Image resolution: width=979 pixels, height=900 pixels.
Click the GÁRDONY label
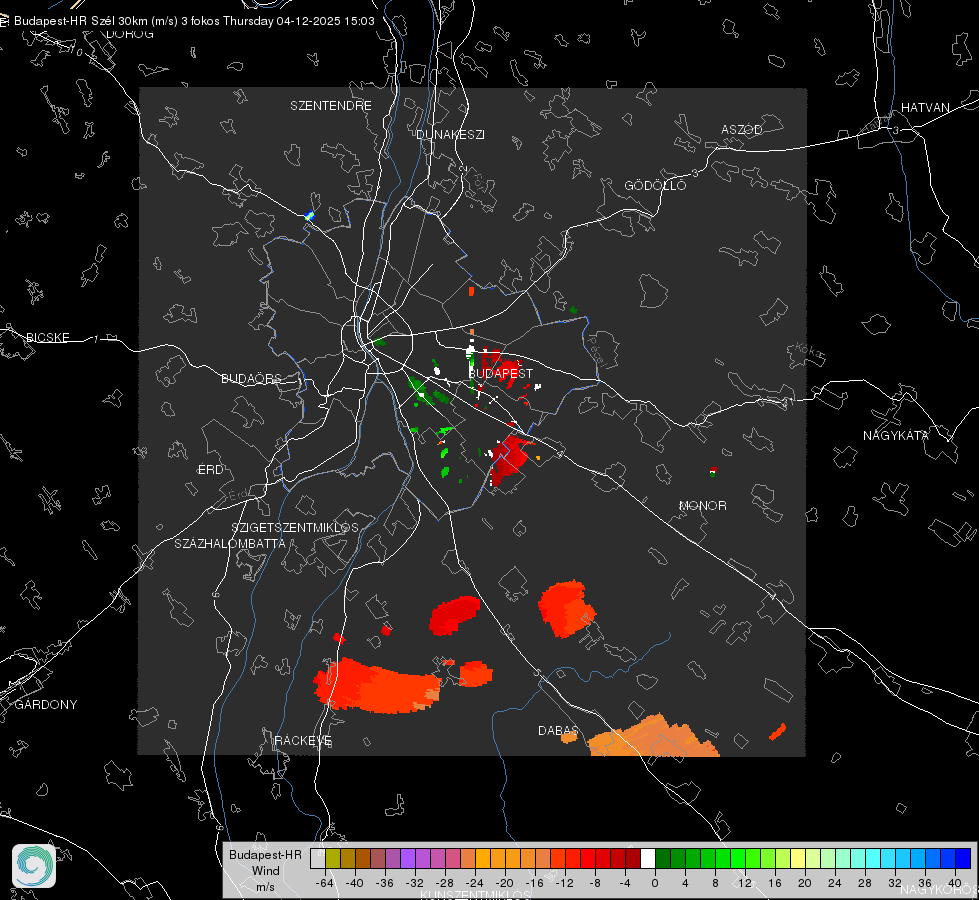pos(46,705)
